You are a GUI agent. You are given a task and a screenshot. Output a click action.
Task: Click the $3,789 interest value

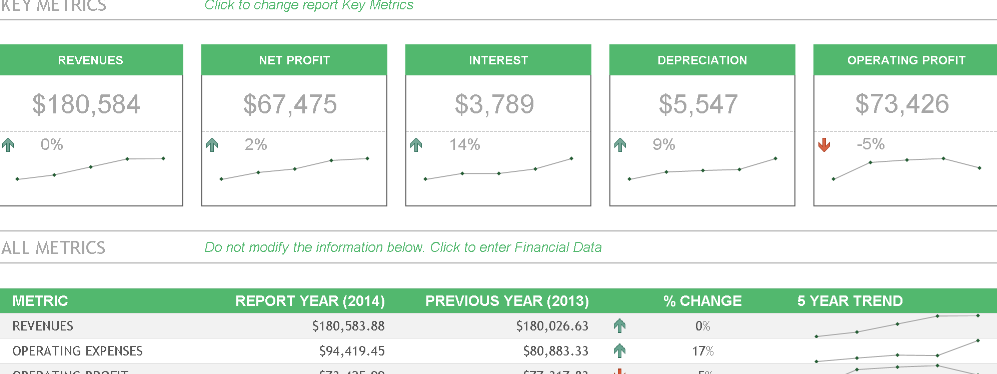point(495,104)
